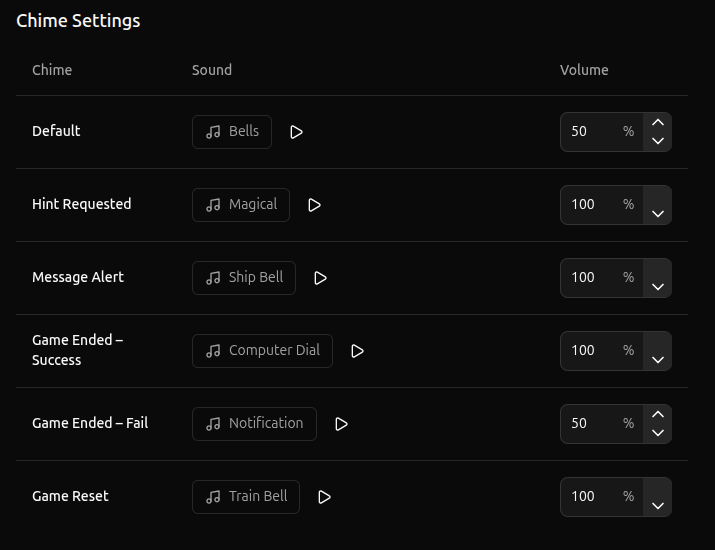
Task: Play the Notification sound preview
Action: click(x=341, y=424)
